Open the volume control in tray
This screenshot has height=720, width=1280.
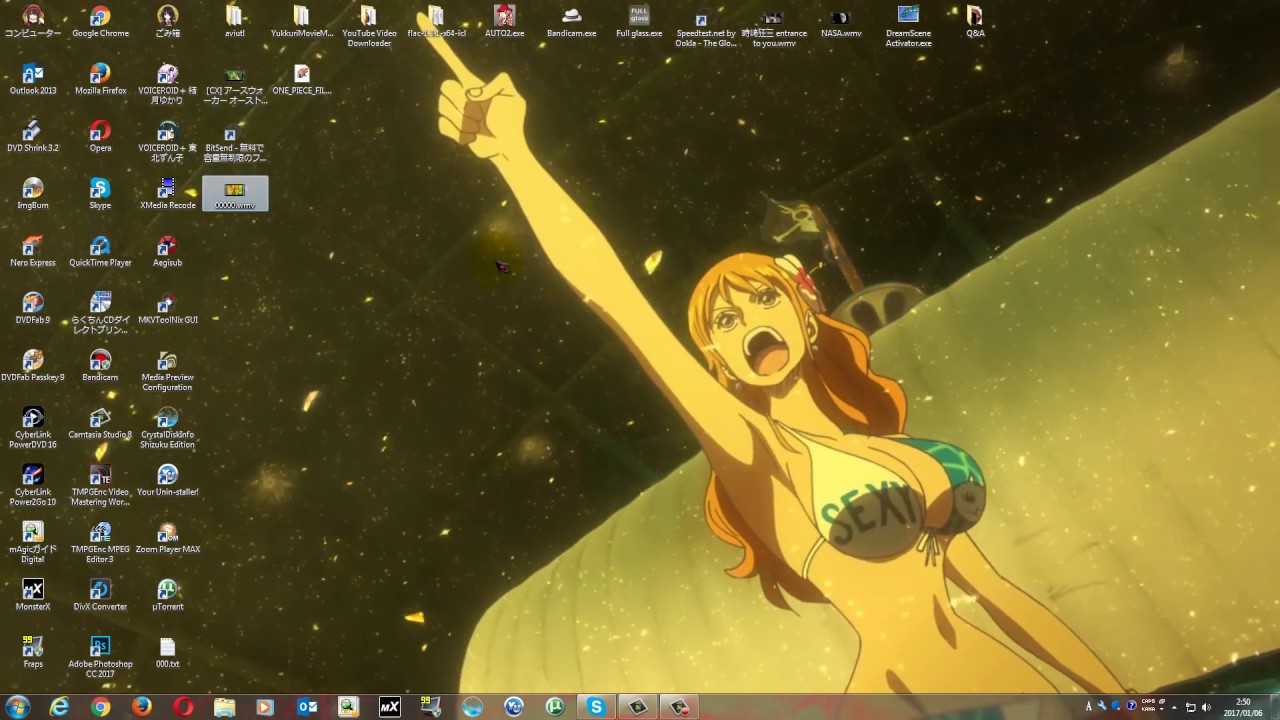coord(1206,707)
